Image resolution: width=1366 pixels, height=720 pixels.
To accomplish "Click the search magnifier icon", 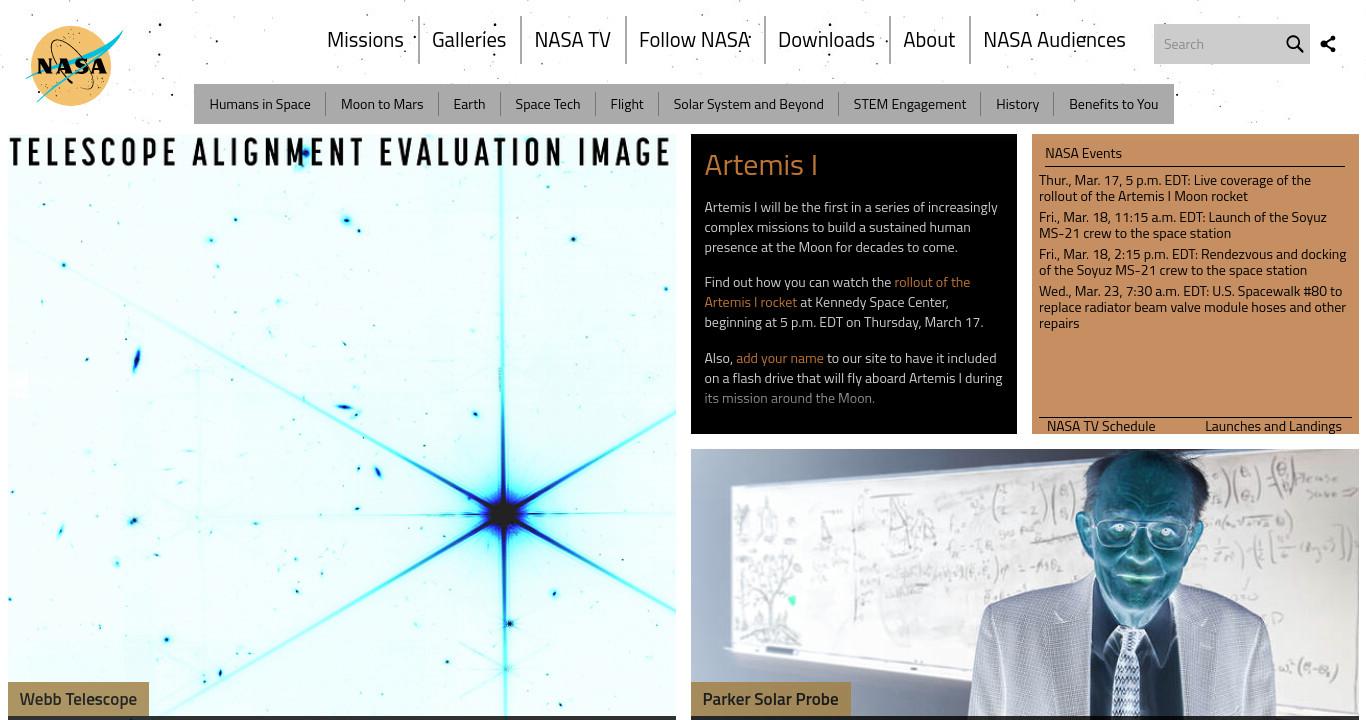I will (1294, 44).
